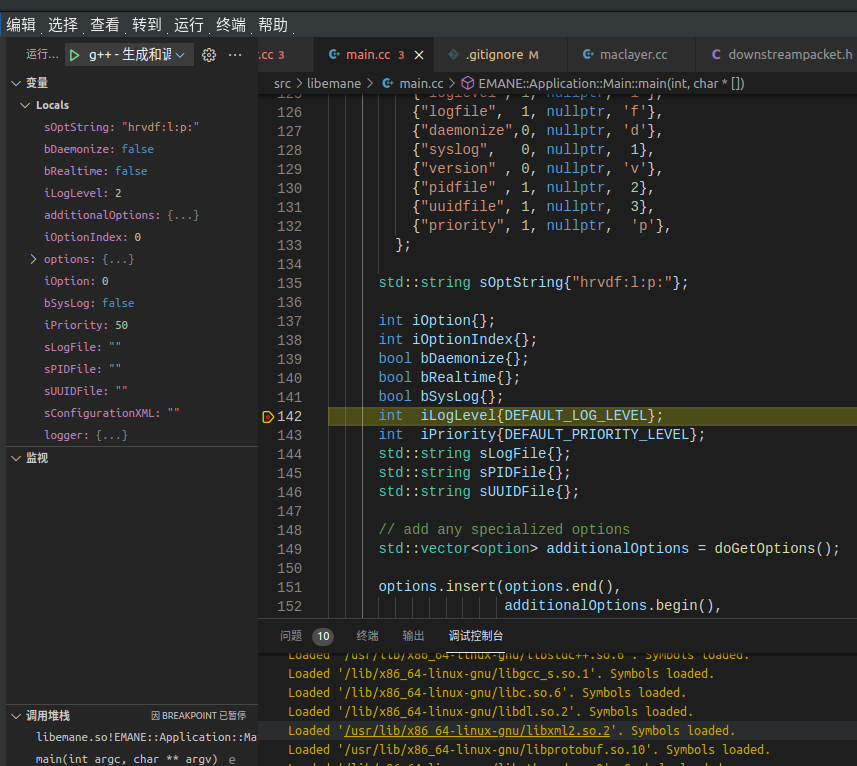Open the downstreampacket.h tab
The image size is (857, 766).
coord(789,54)
